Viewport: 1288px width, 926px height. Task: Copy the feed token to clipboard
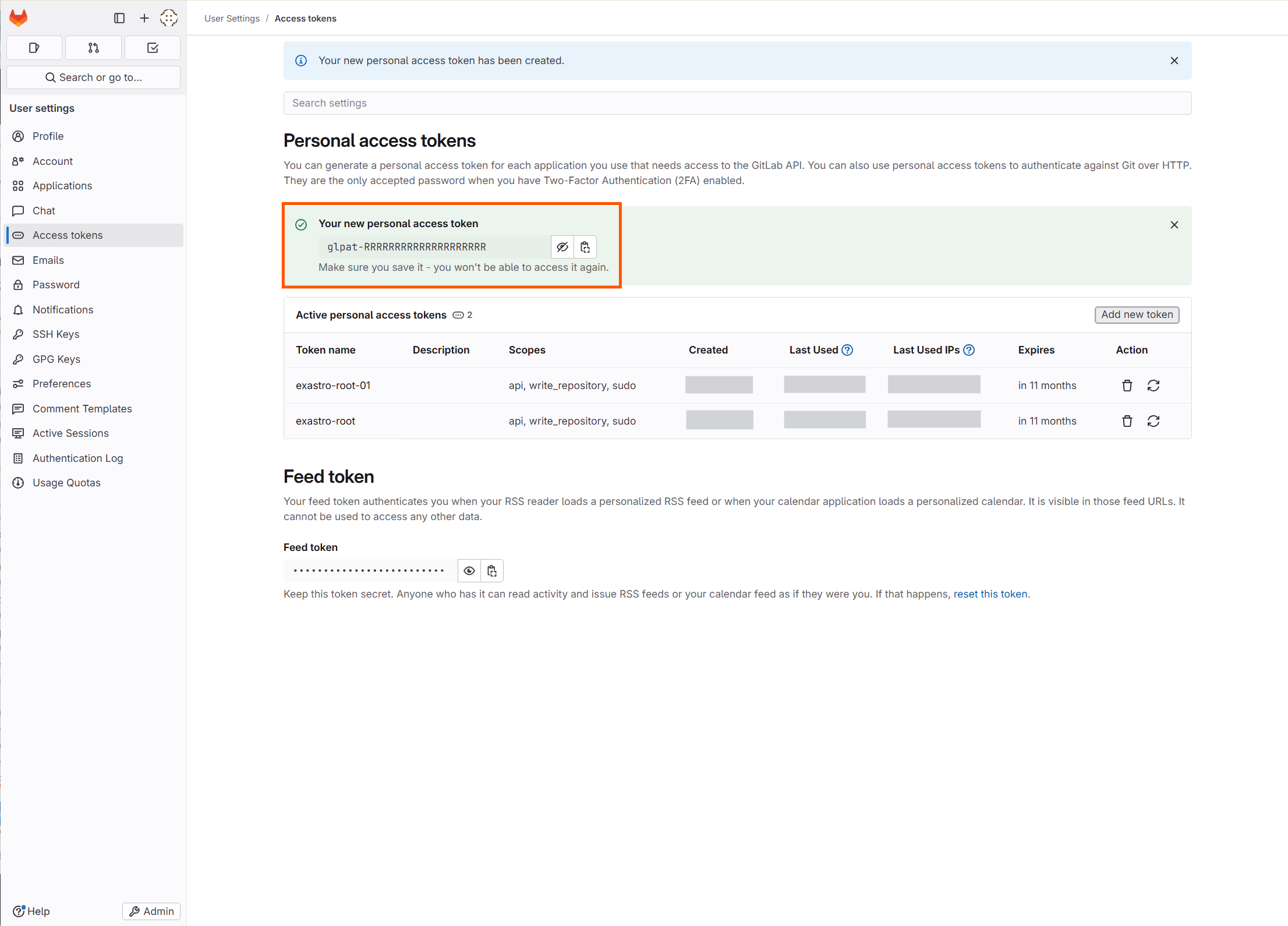(492, 571)
